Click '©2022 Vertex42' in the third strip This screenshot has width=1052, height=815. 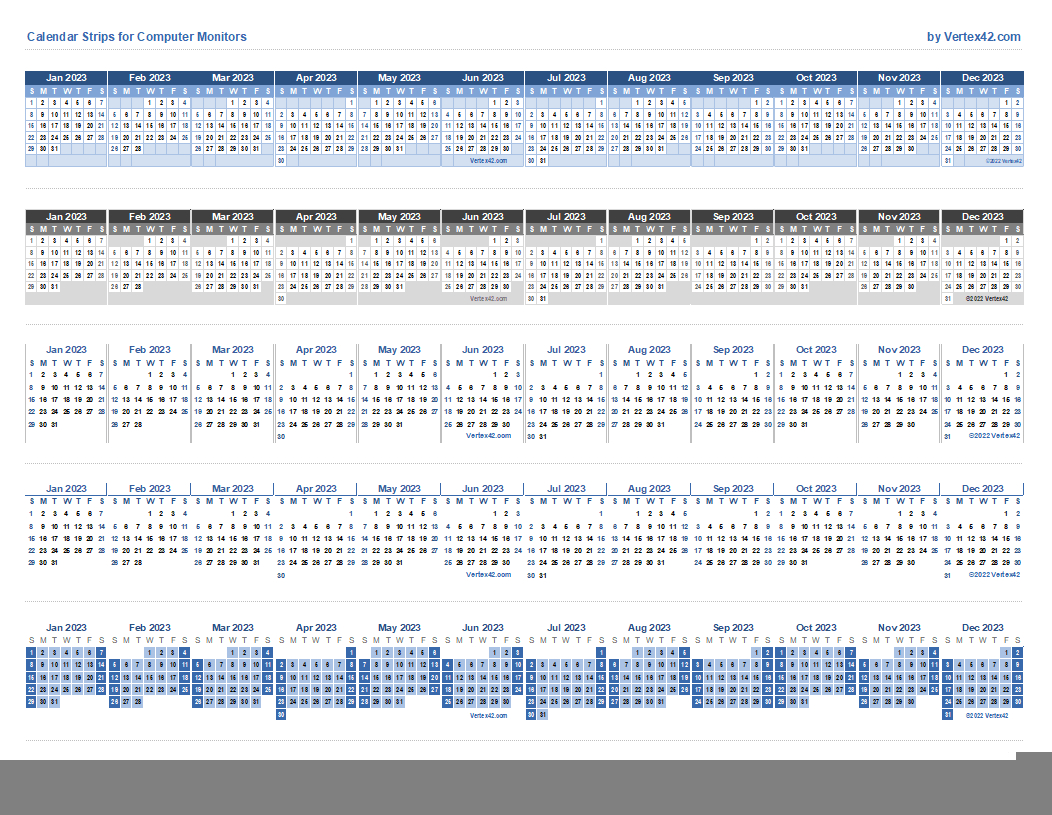coord(994,435)
